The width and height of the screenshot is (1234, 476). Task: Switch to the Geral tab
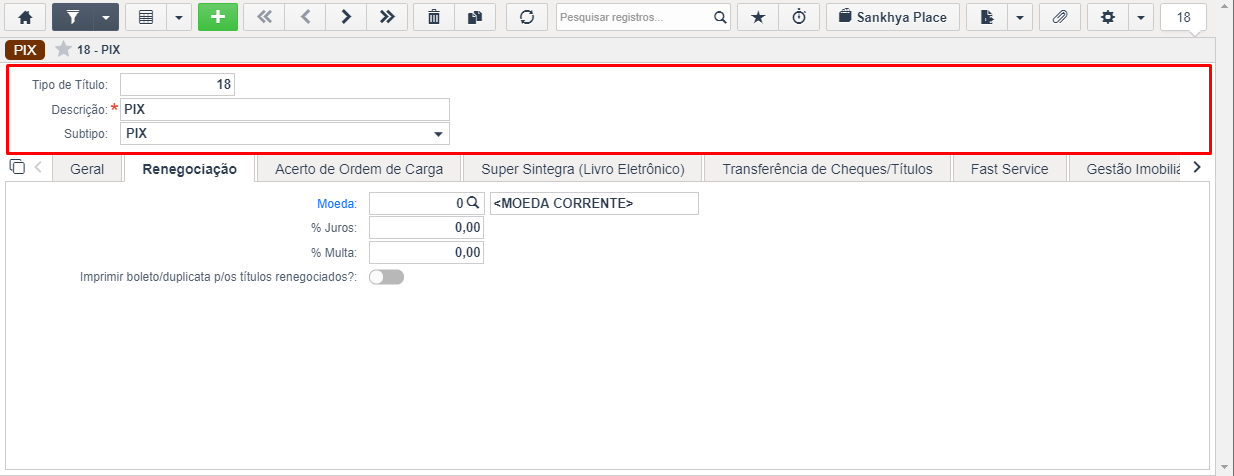(x=87, y=169)
